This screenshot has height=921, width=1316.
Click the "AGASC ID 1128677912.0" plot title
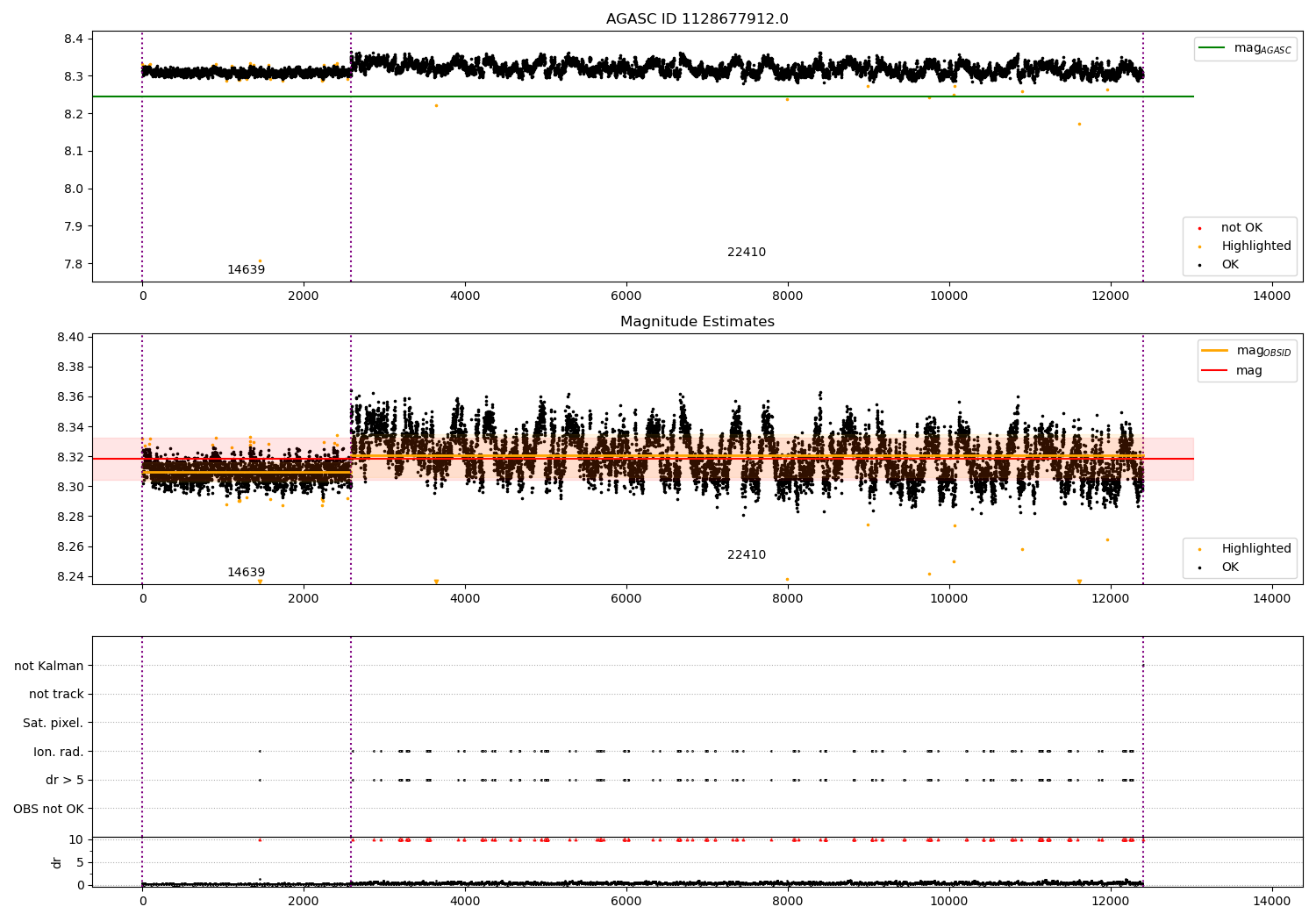coord(697,19)
